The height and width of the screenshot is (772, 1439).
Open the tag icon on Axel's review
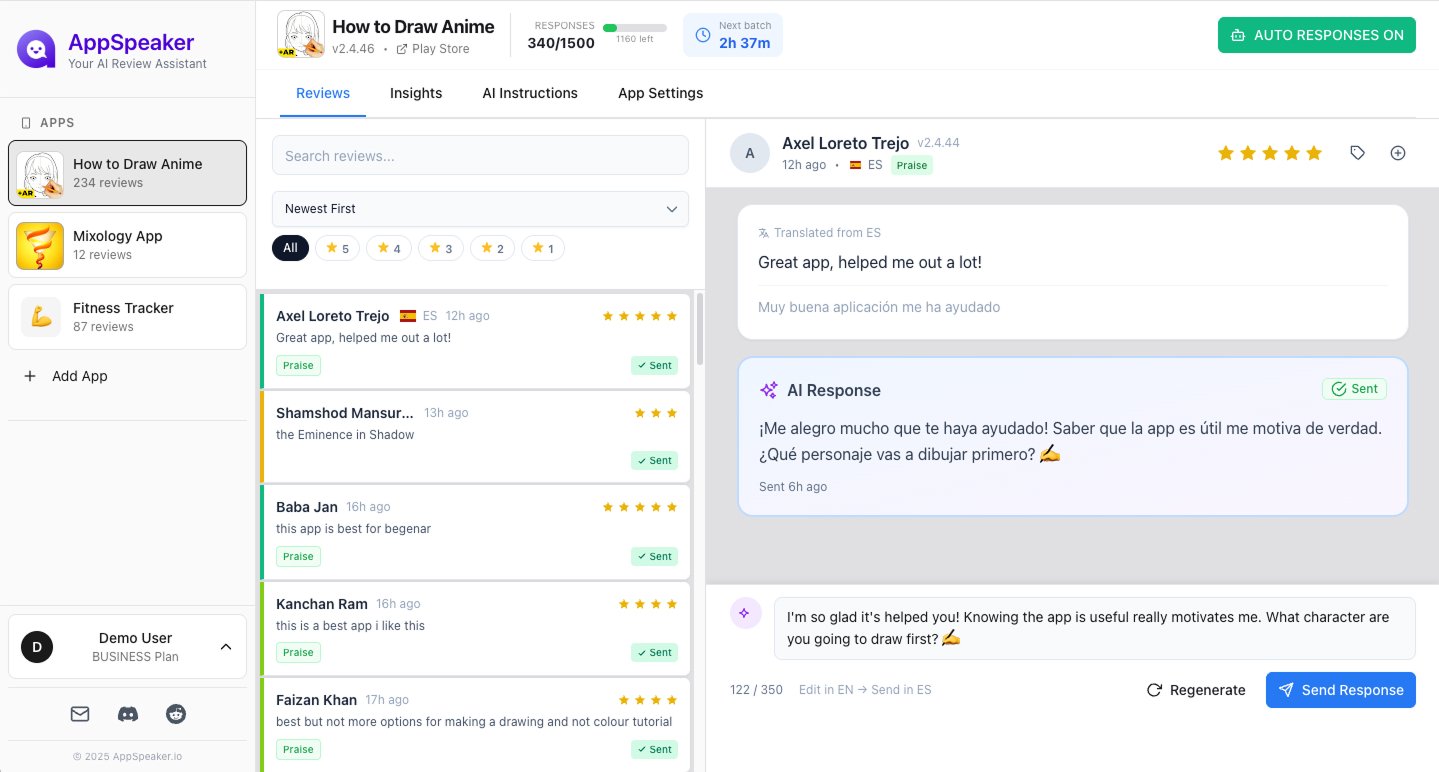pos(1357,153)
